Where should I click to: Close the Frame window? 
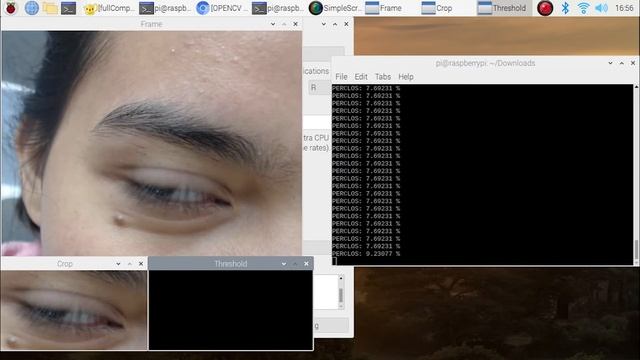tap(296, 24)
